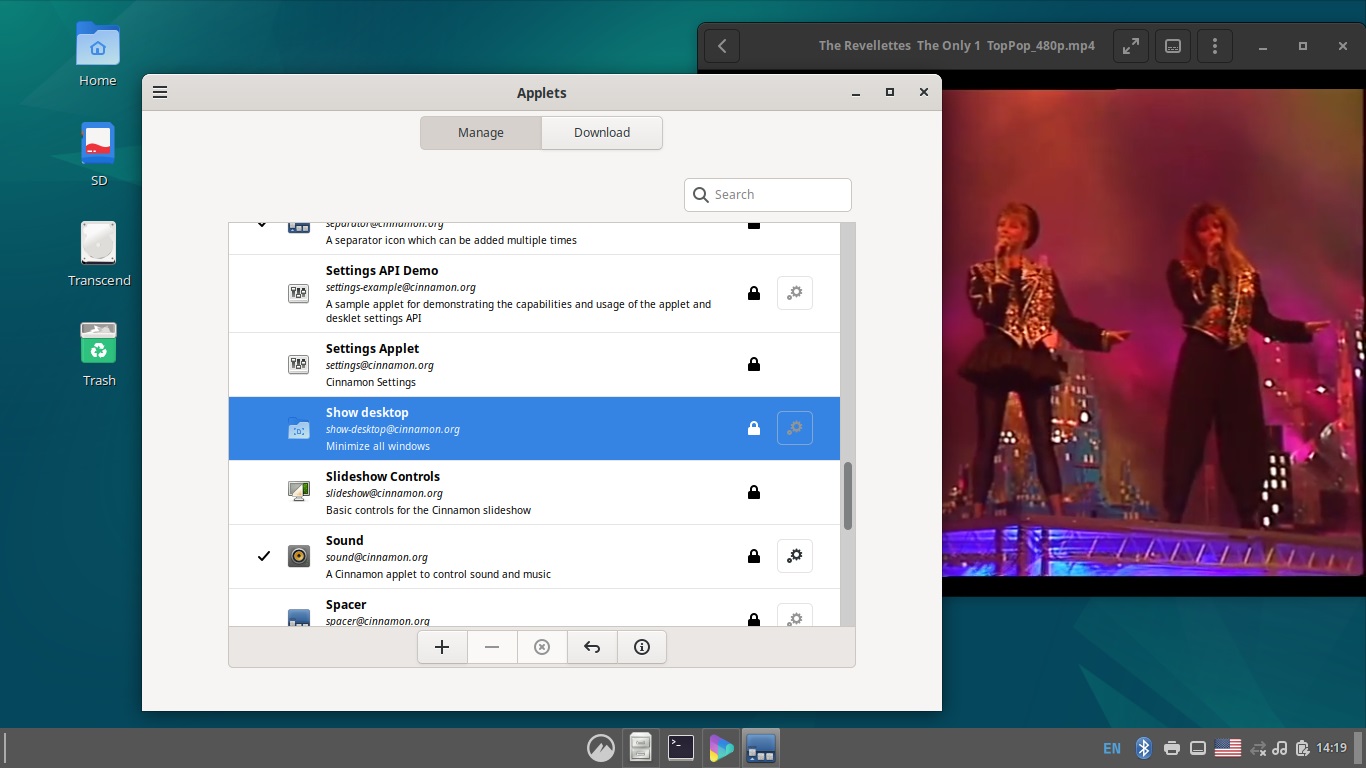This screenshot has width=1366, height=768.
Task: Click the plus Add applet button
Action: coord(442,647)
